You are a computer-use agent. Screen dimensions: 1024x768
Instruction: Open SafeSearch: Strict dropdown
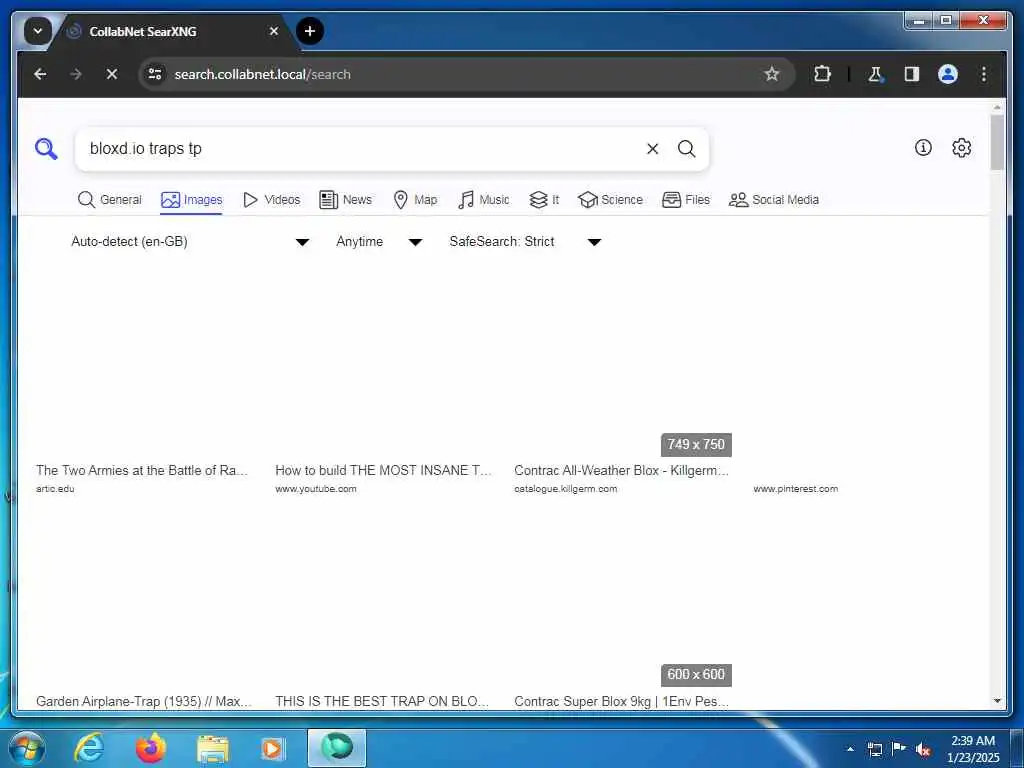(524, 242)
